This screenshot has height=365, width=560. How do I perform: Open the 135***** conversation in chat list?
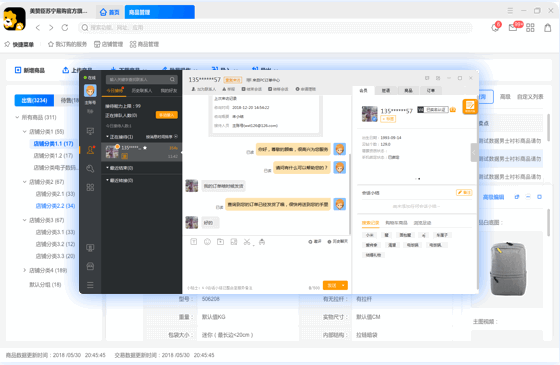(141, 152)
